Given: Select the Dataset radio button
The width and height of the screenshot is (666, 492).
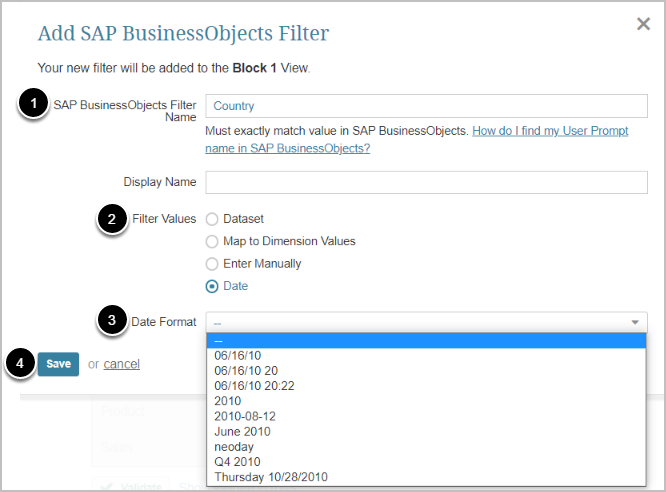Looking at the screenshot, I should click(212, 219).
